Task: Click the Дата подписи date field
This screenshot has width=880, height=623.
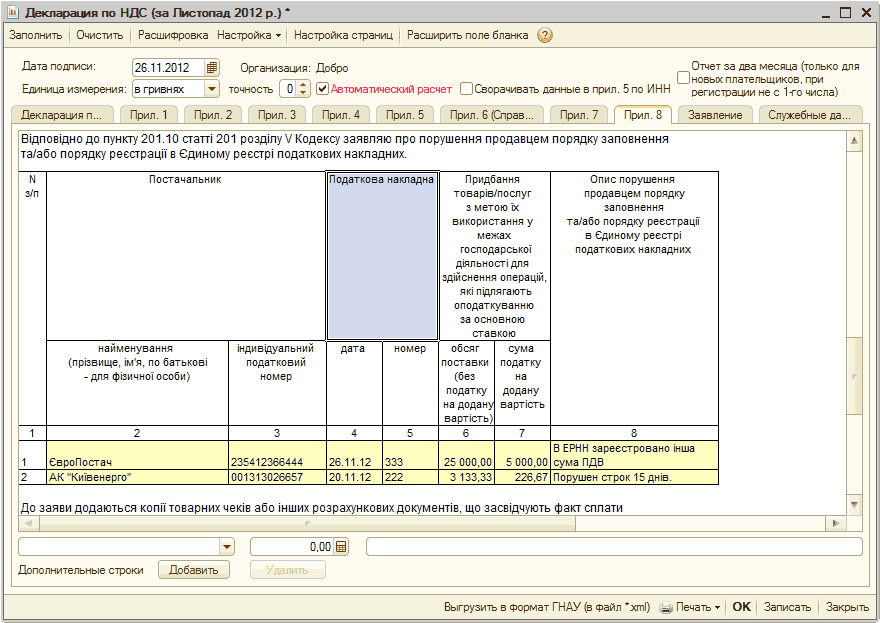Action: 168,68
